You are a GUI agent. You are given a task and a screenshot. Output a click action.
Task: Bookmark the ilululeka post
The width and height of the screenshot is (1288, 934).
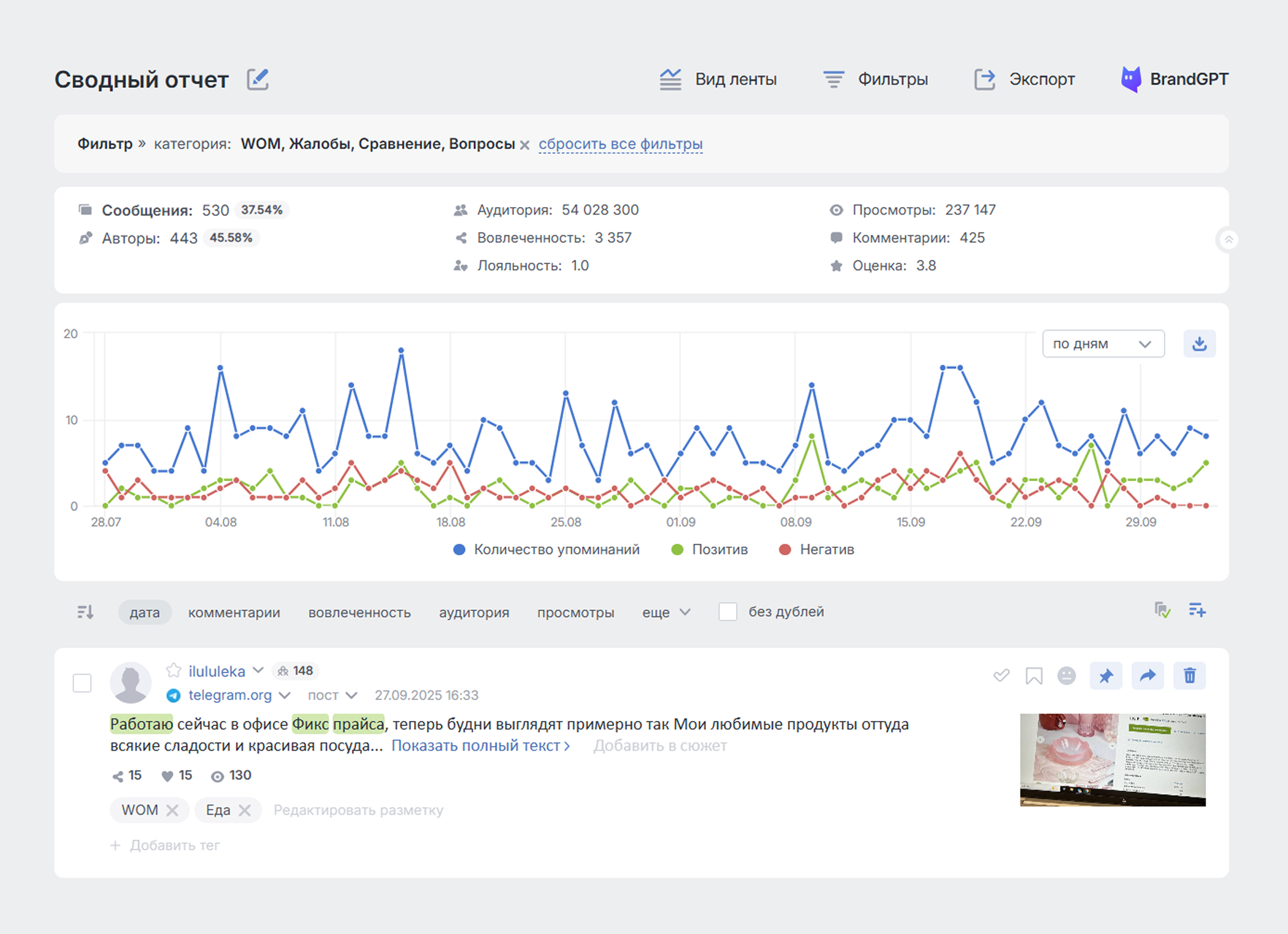click(1034, 676)
